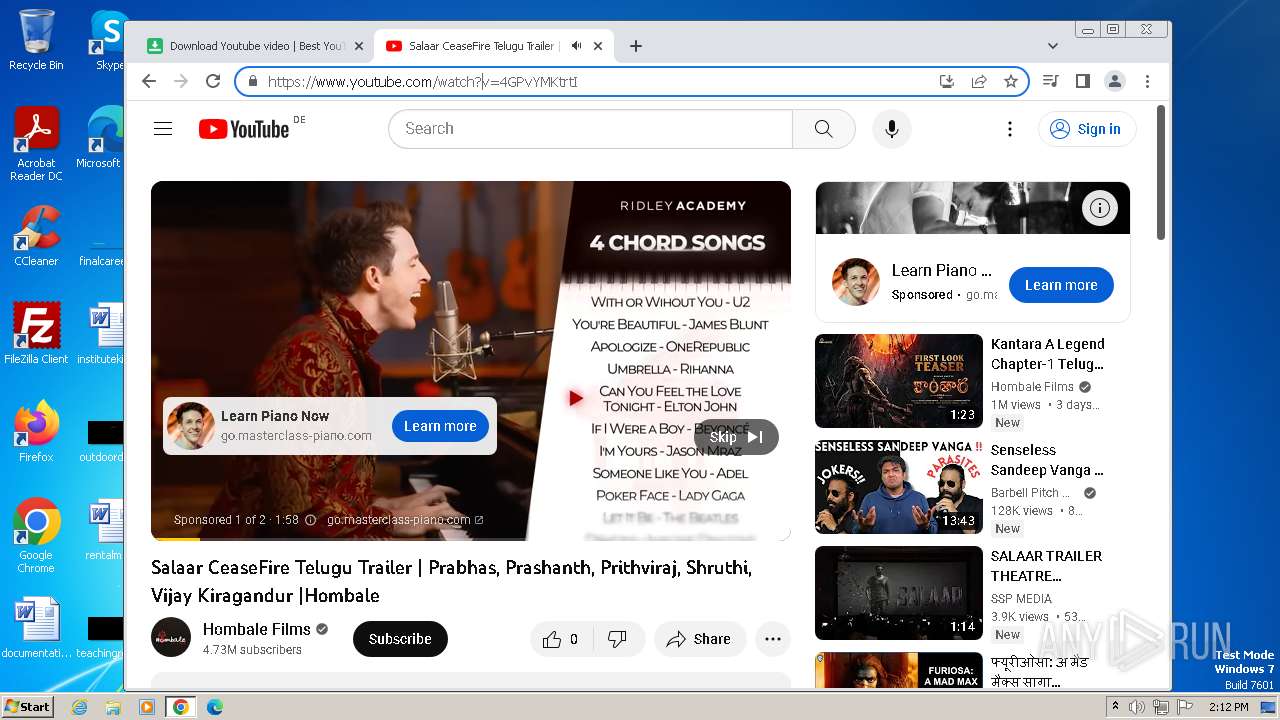Click the Salaar CeaseFire video title text

pyautogui.click(x=451, y=581)
